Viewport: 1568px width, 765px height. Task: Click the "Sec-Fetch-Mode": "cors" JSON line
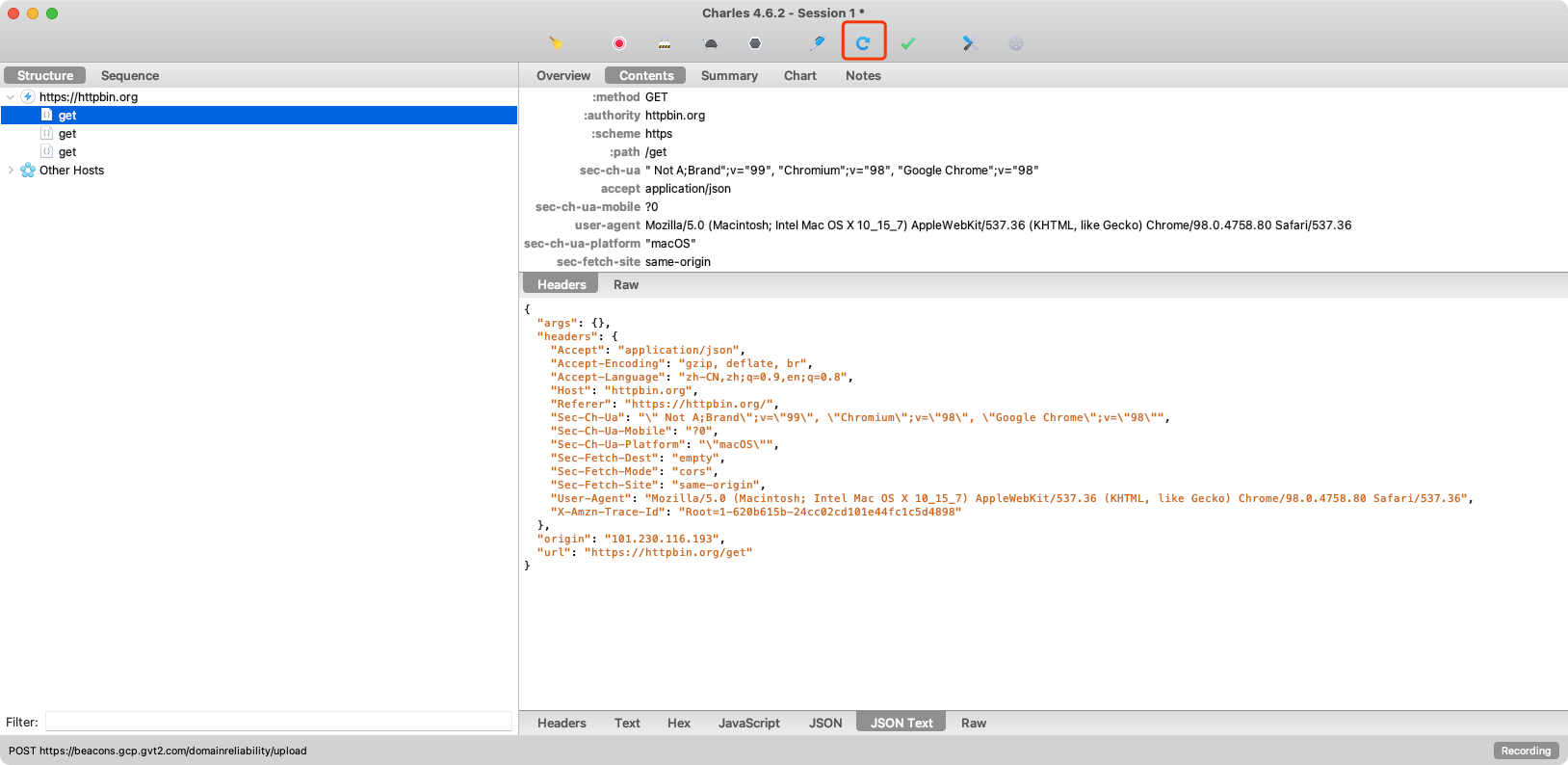point(635,471)
